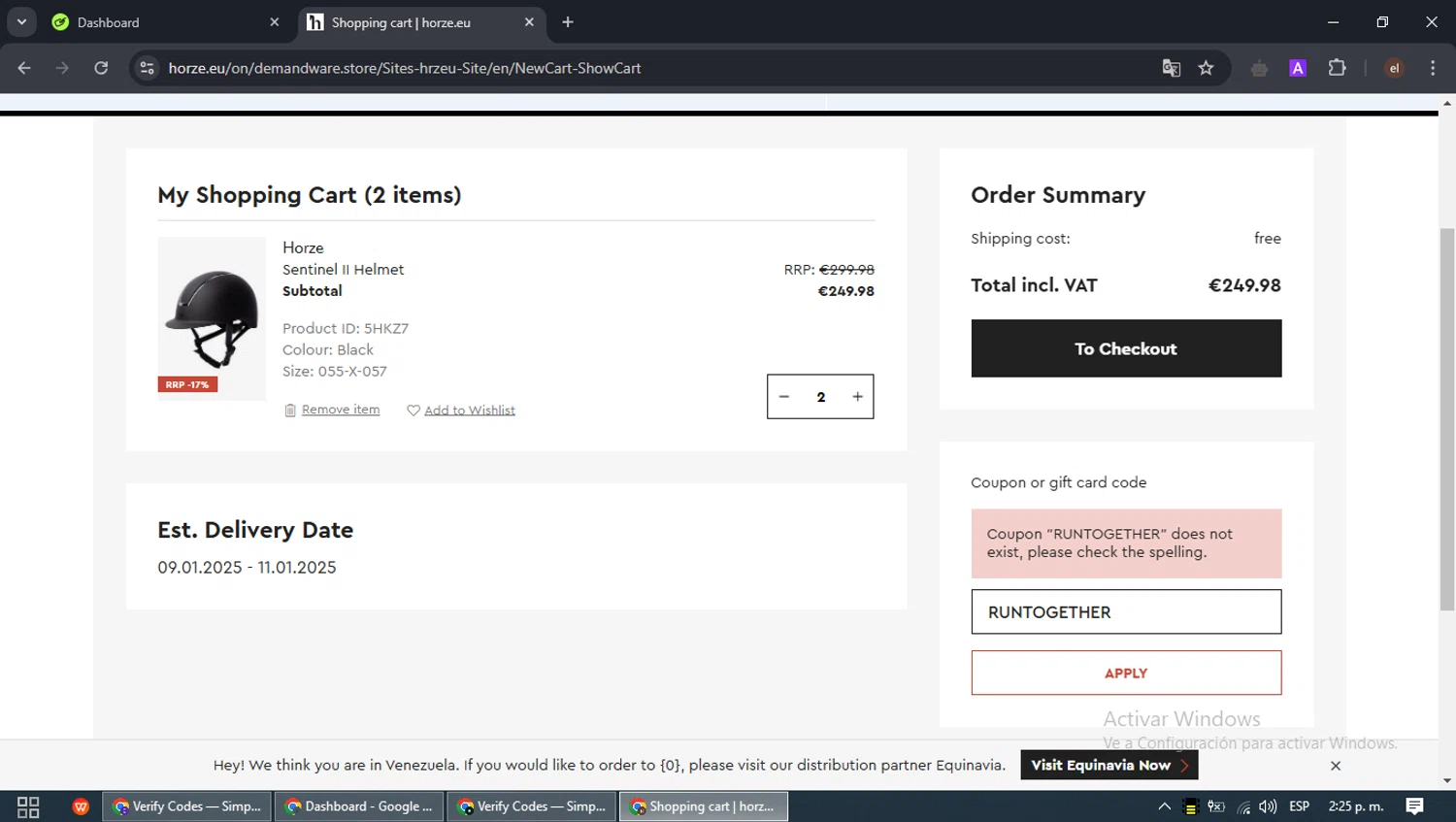Viewport: 1456px width, 822px height.
Task: Click the Visit Equinavia Now button
Action: pyautogui.click(x=1109, y=765)
